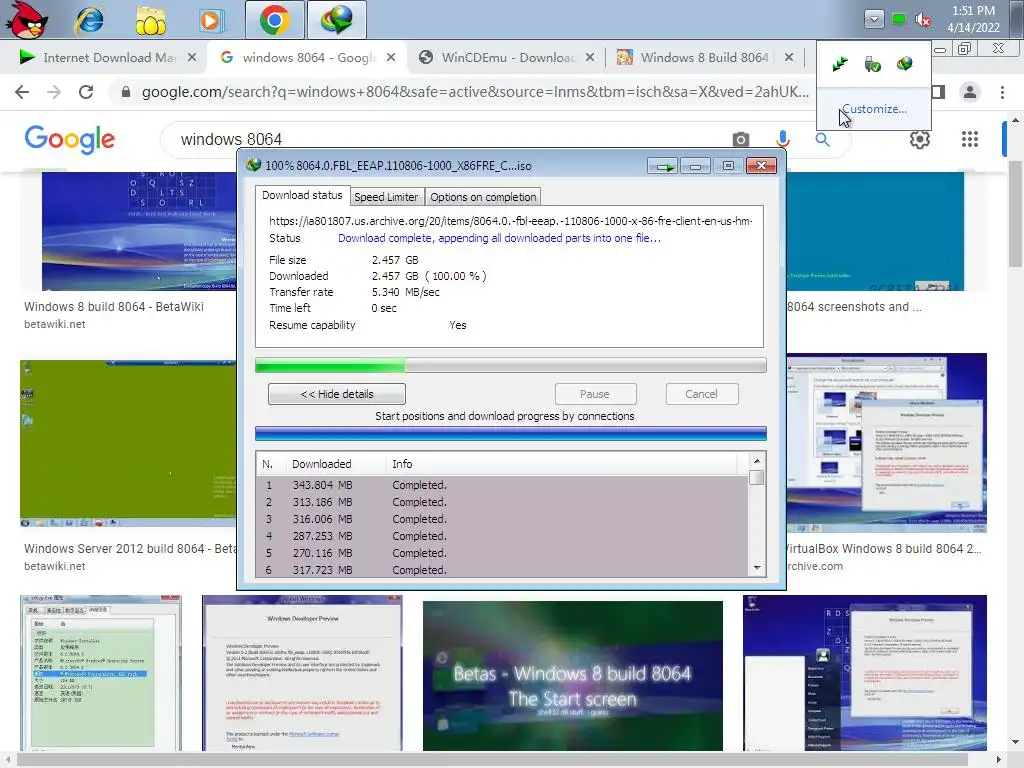The width and height of the screenshot is (1024, 768).
Task: Click the green download progress bar
Action: click(511, 365)
